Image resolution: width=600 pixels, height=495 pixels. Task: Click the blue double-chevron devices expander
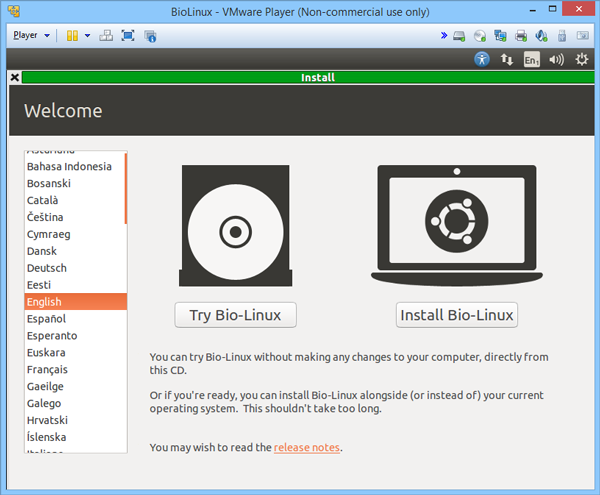(x=443, y=36)
